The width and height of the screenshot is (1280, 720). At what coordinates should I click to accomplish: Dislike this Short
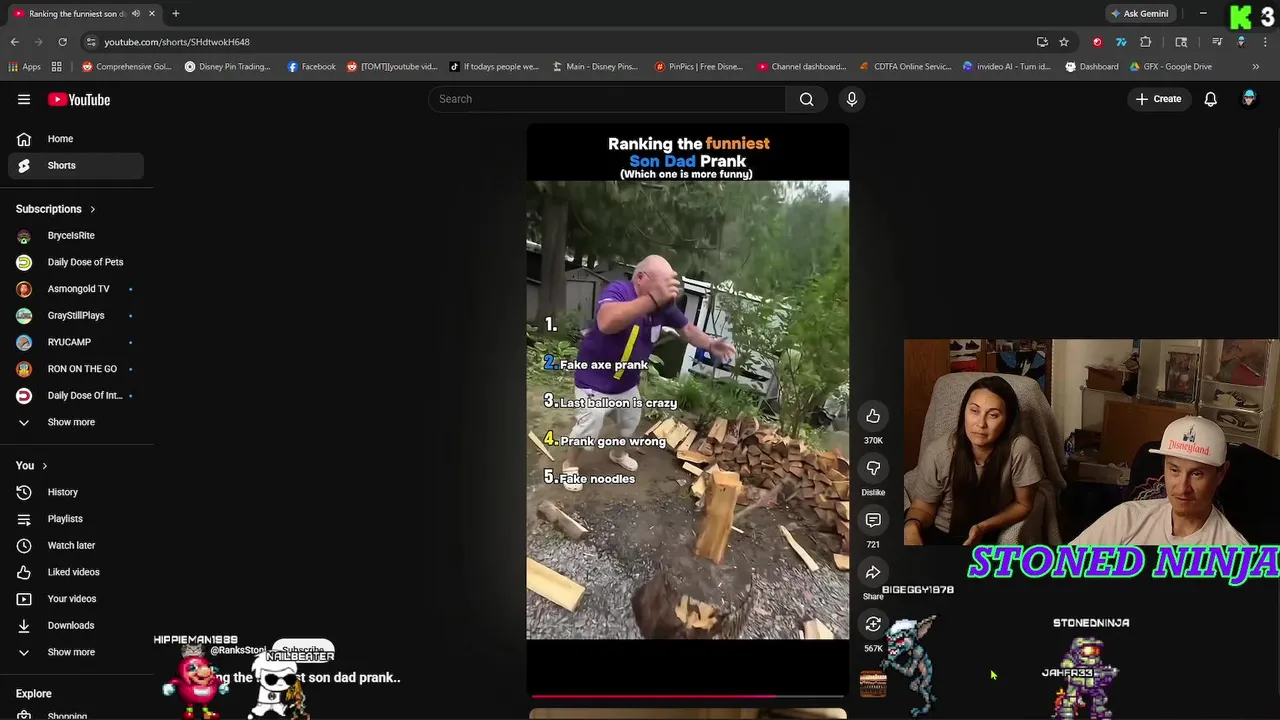(x=873, y=468)
